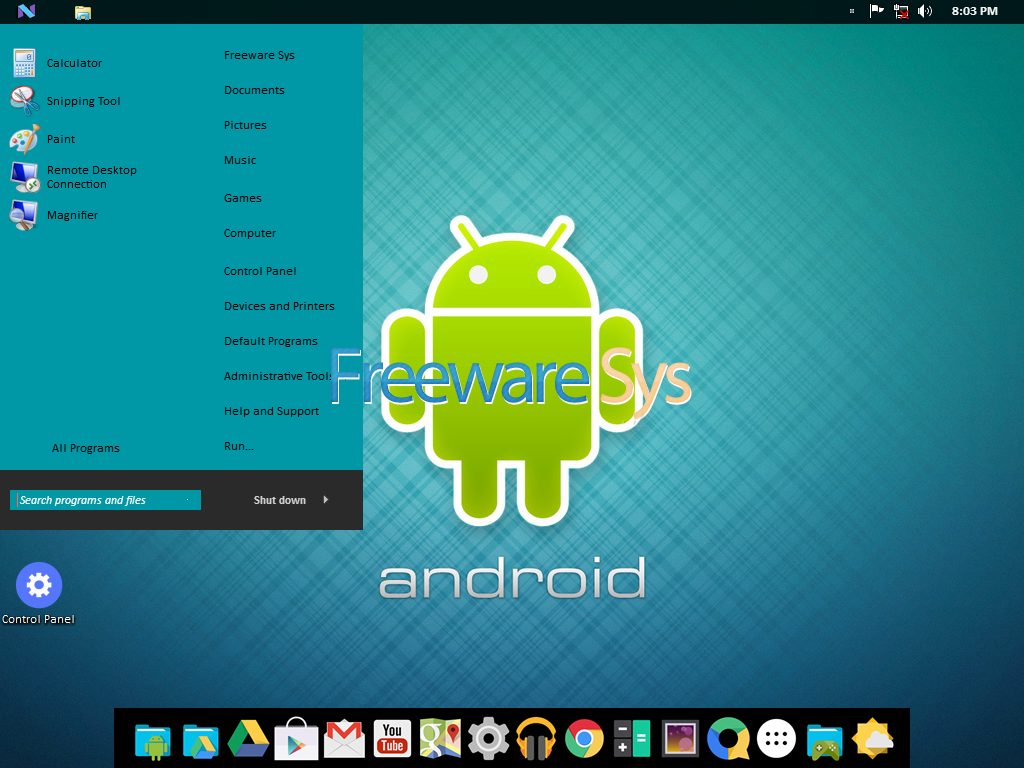Open Computer from start menu

coord(249,233)
